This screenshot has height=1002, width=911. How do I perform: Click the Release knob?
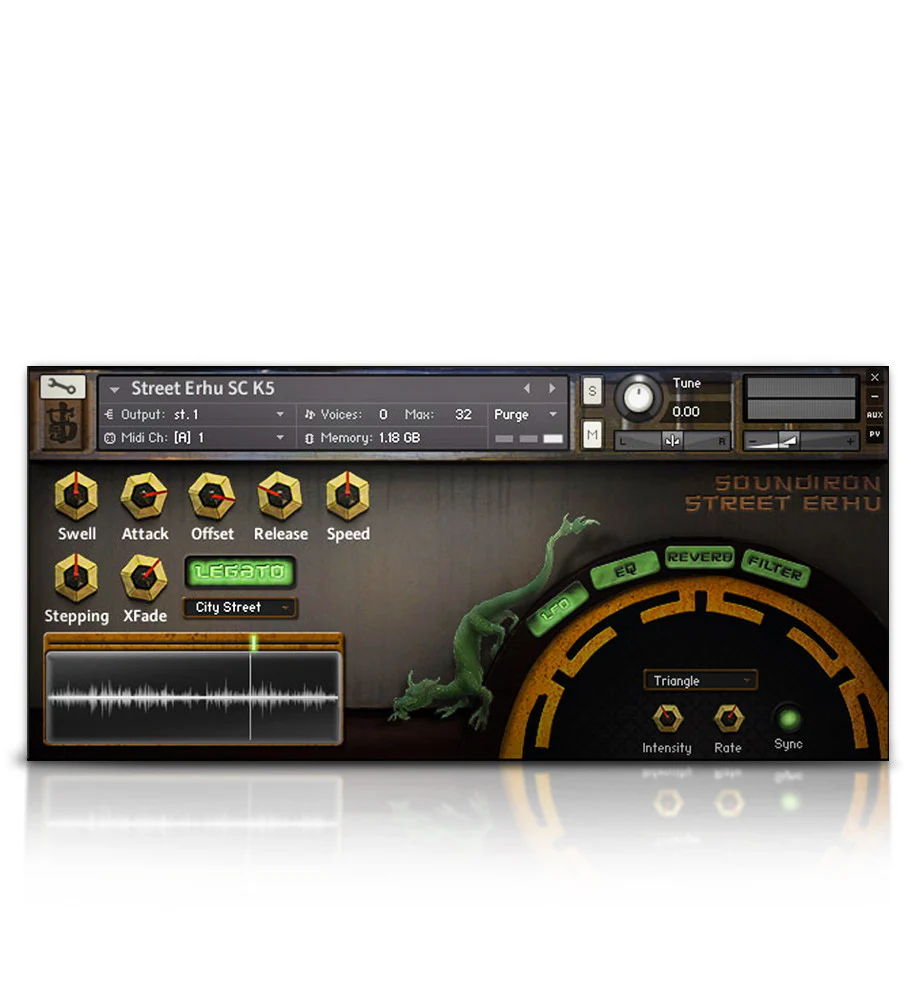[280, 495]
